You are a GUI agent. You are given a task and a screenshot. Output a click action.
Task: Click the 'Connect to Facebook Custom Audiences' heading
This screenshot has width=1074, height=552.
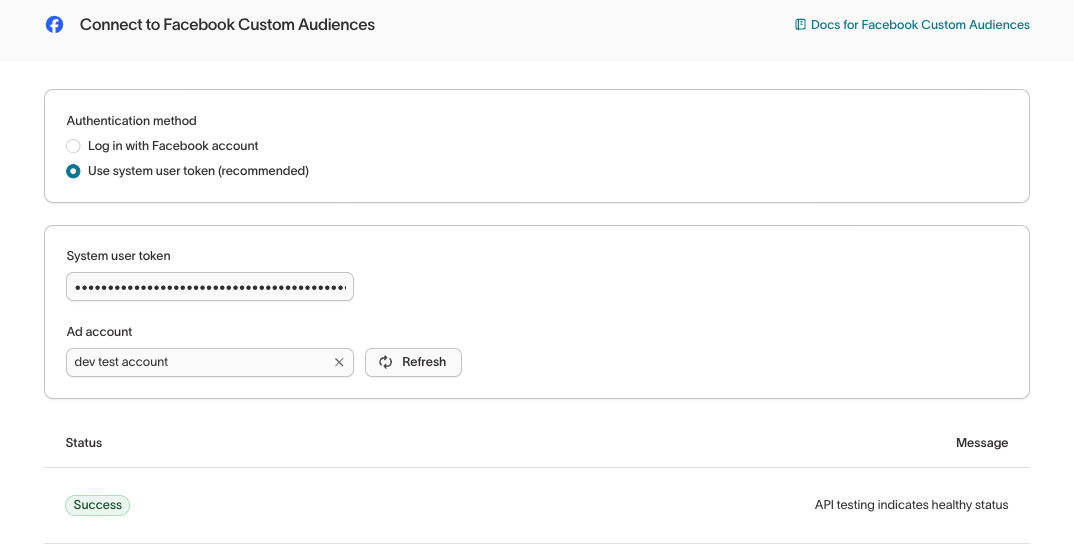coord(227,25)
